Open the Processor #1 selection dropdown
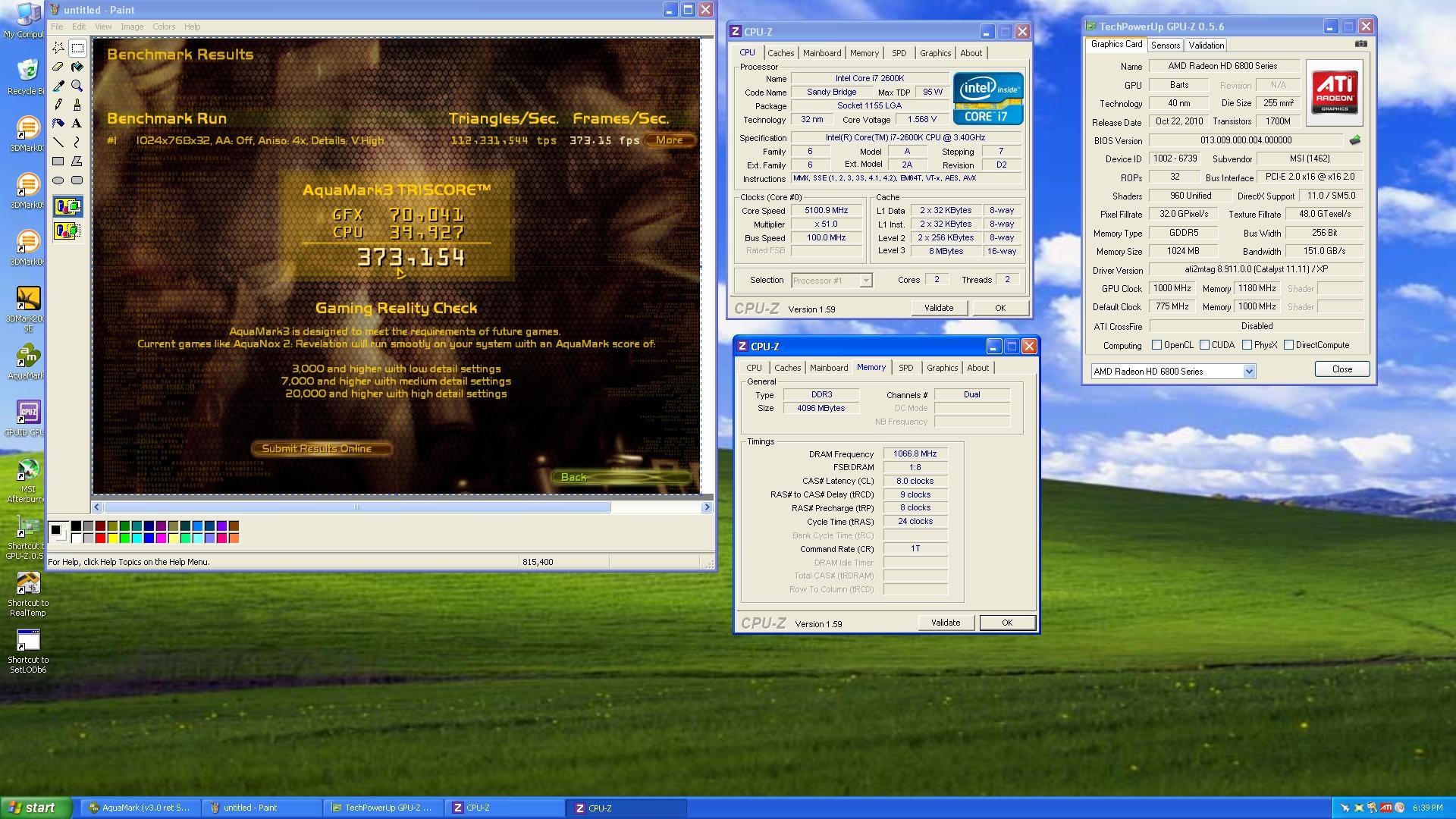Screen dimensions: 1456x819 865,281
